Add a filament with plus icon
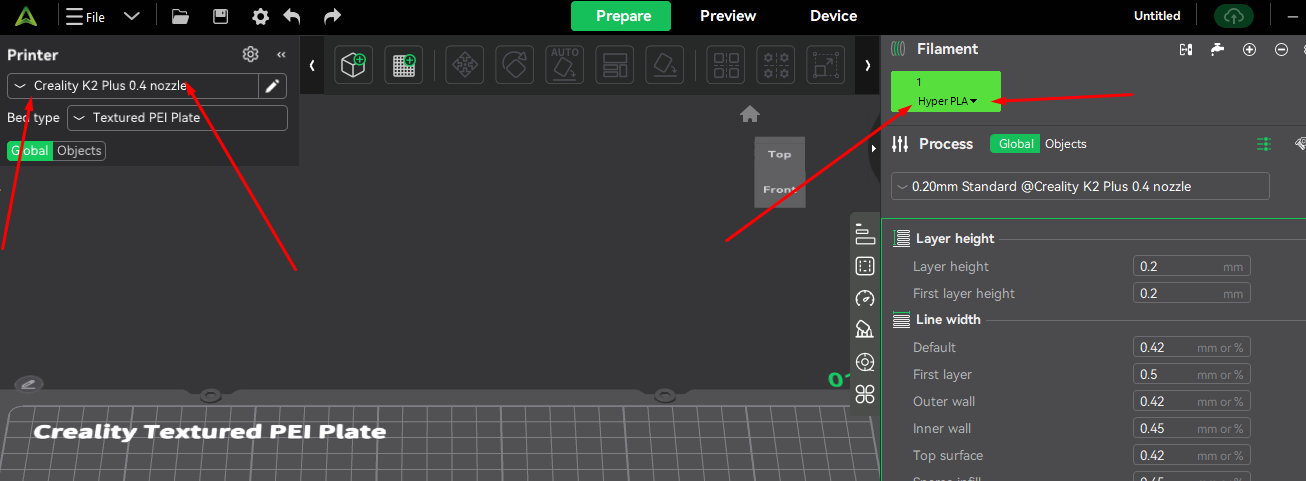1306x481 pixels. tap(1249, 49)
